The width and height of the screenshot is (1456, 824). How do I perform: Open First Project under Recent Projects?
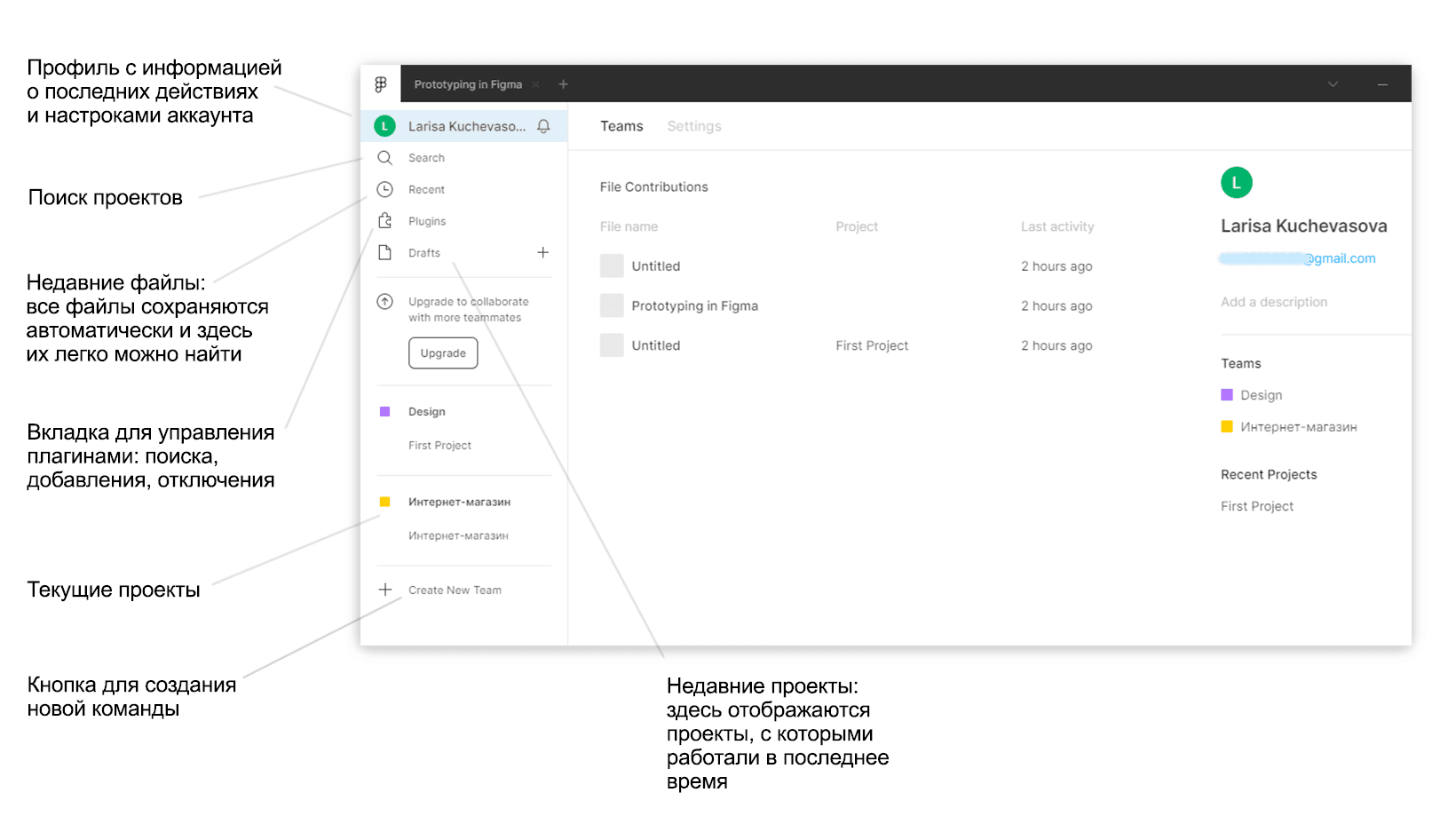(x=1257, y=506)
